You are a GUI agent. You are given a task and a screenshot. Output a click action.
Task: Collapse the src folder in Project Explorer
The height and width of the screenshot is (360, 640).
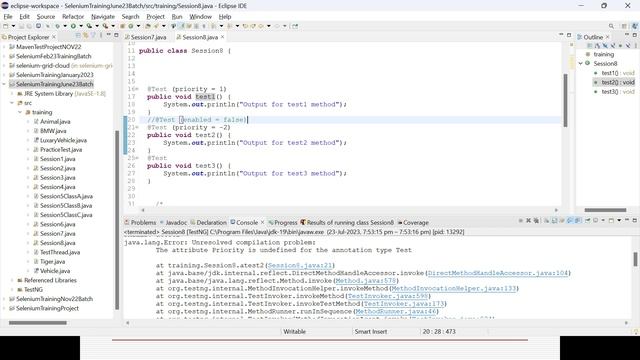point(12,103)
